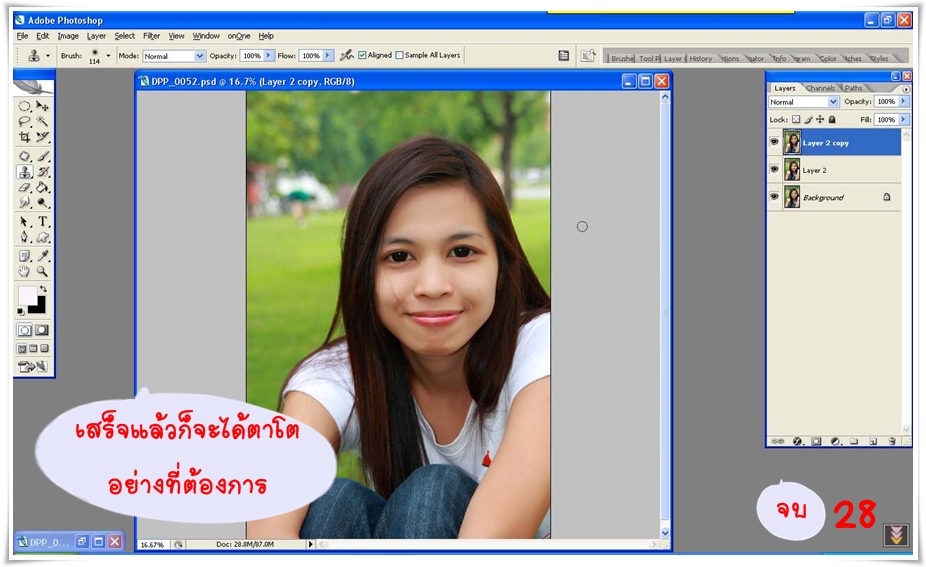Click the Create new group folder icon

tap(854, 441)
